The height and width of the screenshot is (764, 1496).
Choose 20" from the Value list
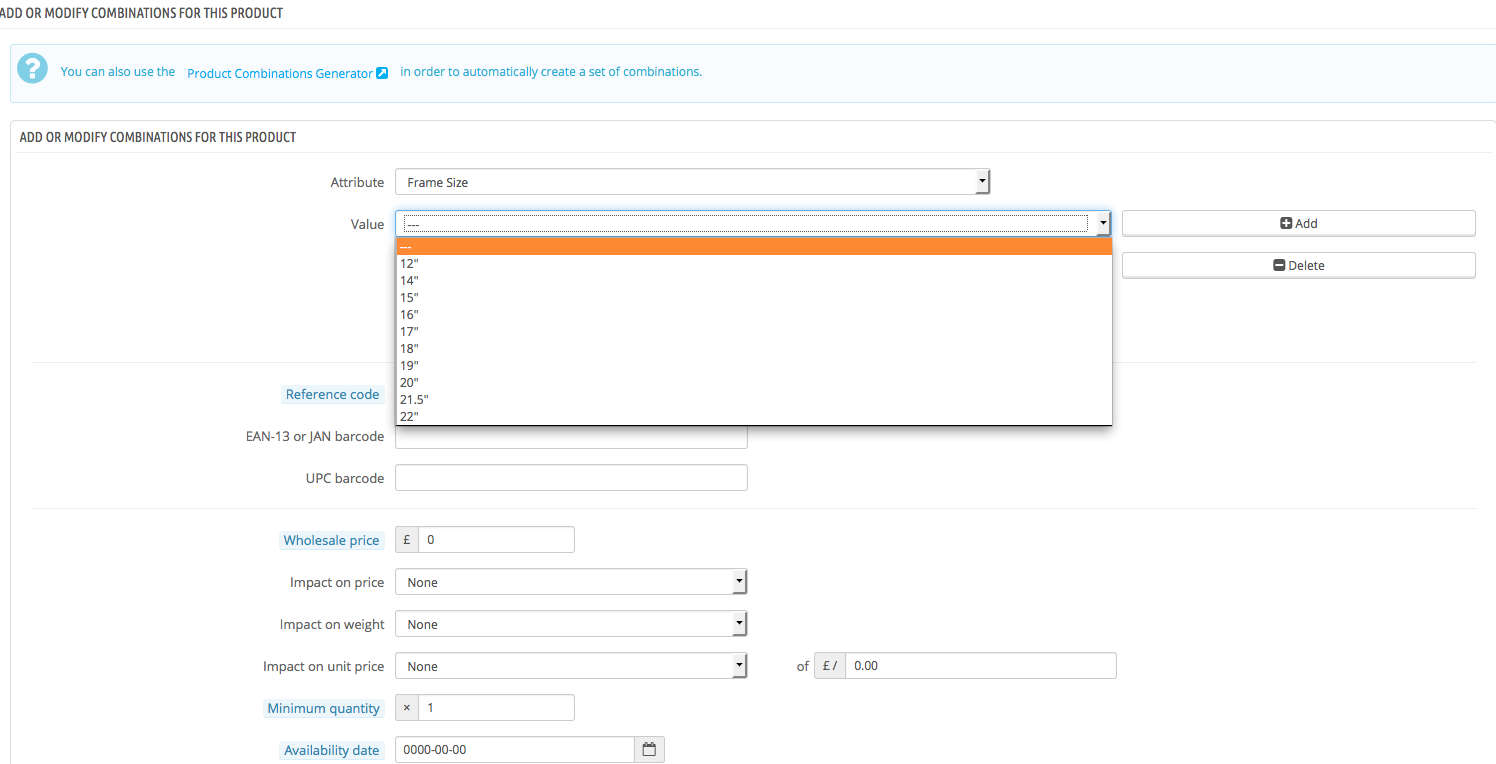point(754,383)
